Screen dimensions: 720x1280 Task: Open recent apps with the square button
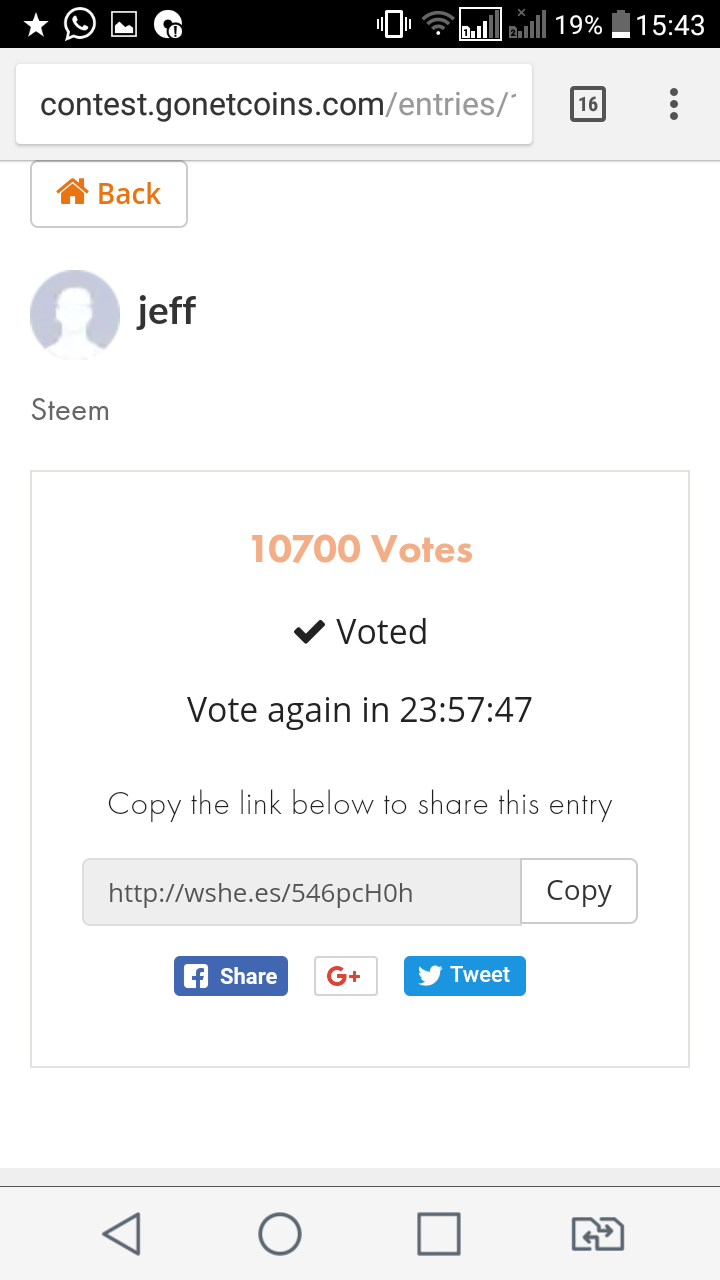tap(438, 1233)
